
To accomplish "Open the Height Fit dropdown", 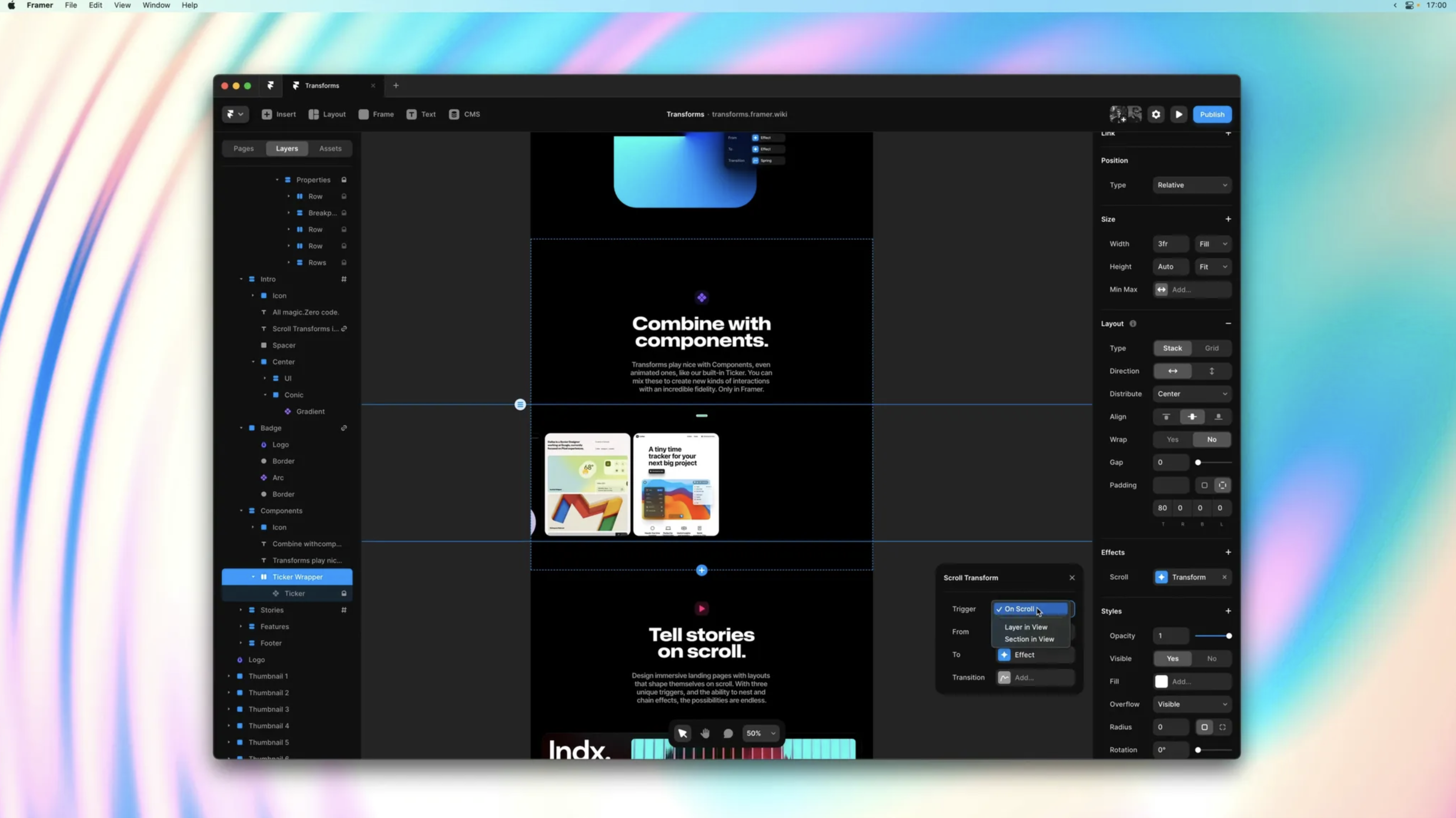I will click(1212, 267).
